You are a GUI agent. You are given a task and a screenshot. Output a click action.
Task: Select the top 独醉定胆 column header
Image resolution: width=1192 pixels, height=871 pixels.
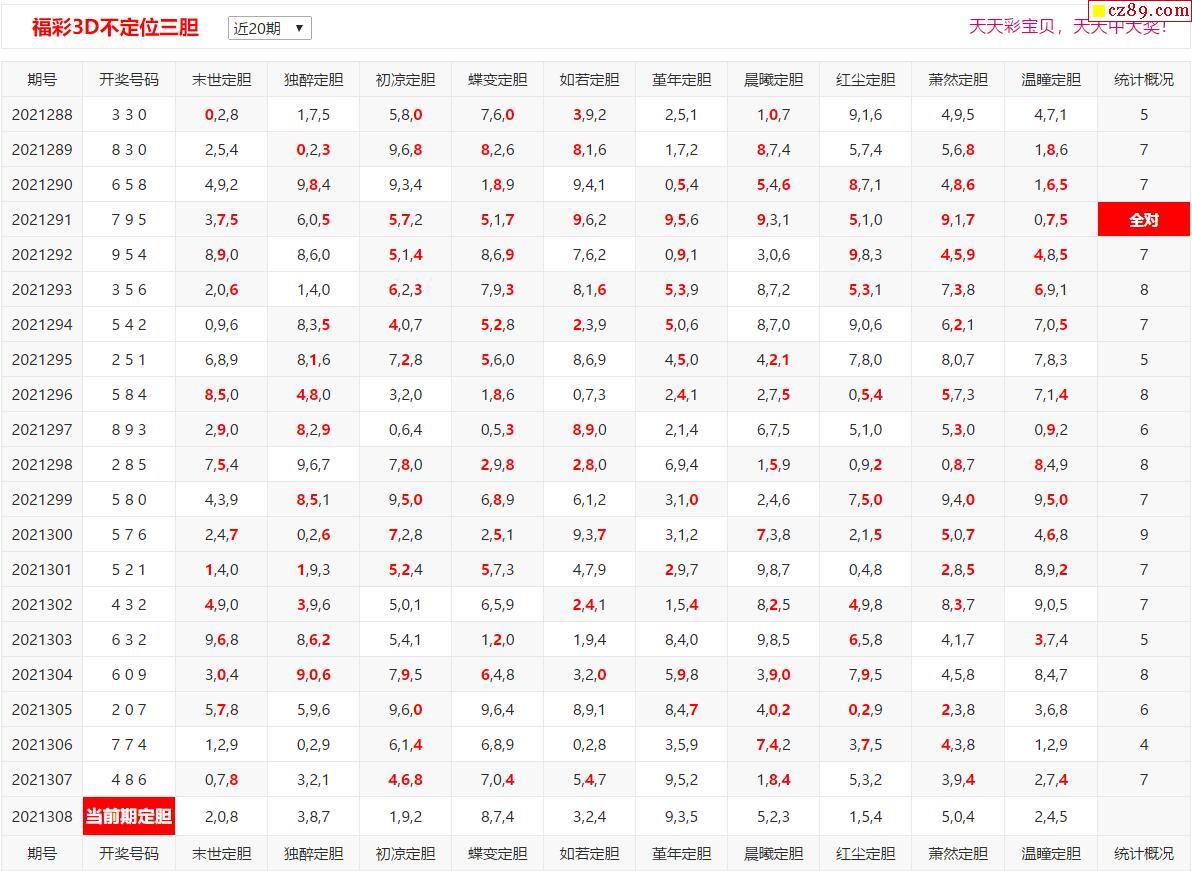(x=313, y=80)
